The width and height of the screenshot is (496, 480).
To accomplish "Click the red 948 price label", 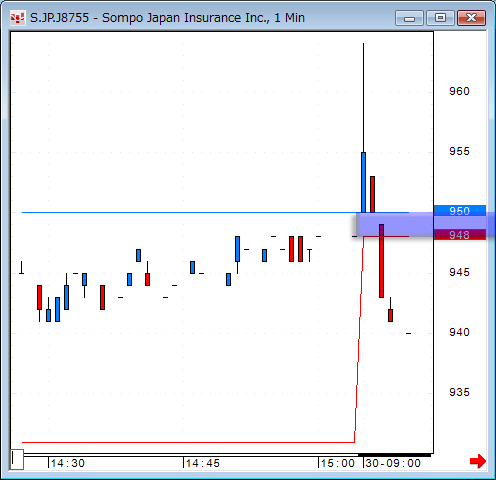I will pyautogui.click(x=460, y=235).
